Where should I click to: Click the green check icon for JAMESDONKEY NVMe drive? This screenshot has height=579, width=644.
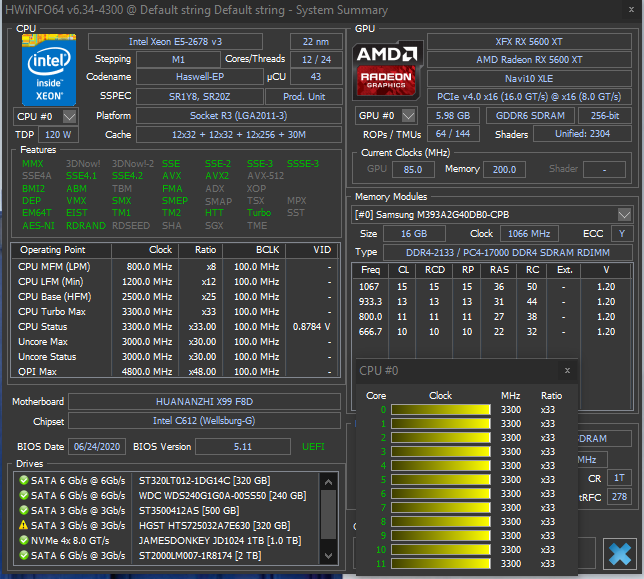[x=24, y=540]
